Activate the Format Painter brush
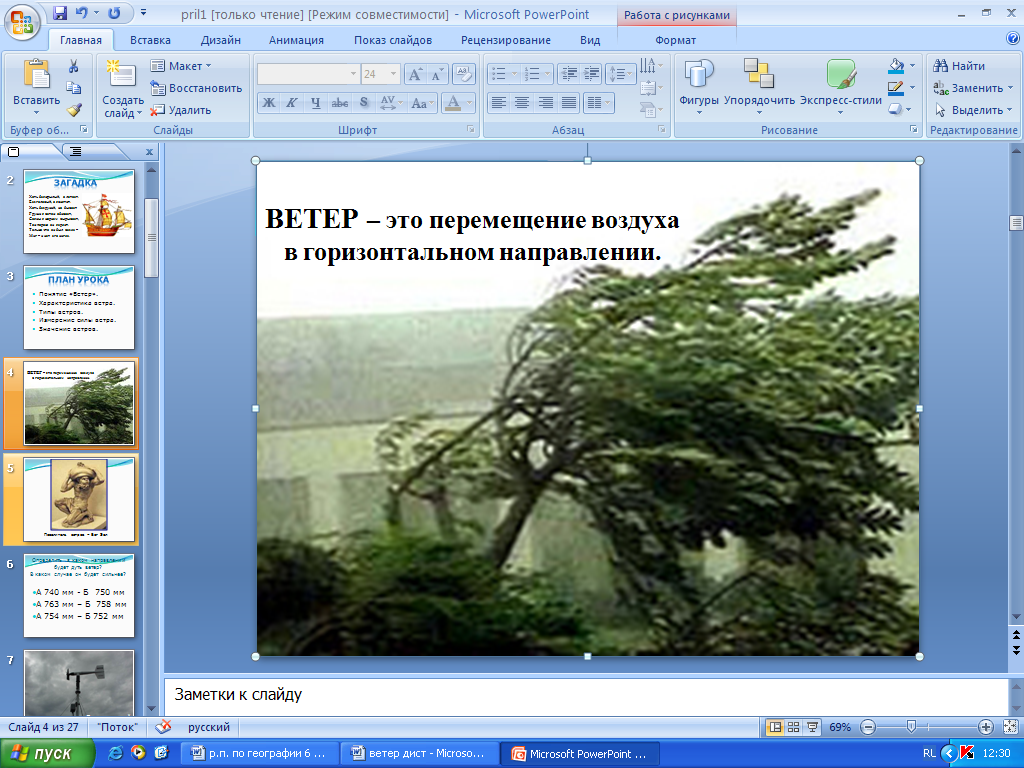Image resolution: width=1024 pixels, height=768 pixels. tap(73, 110)
